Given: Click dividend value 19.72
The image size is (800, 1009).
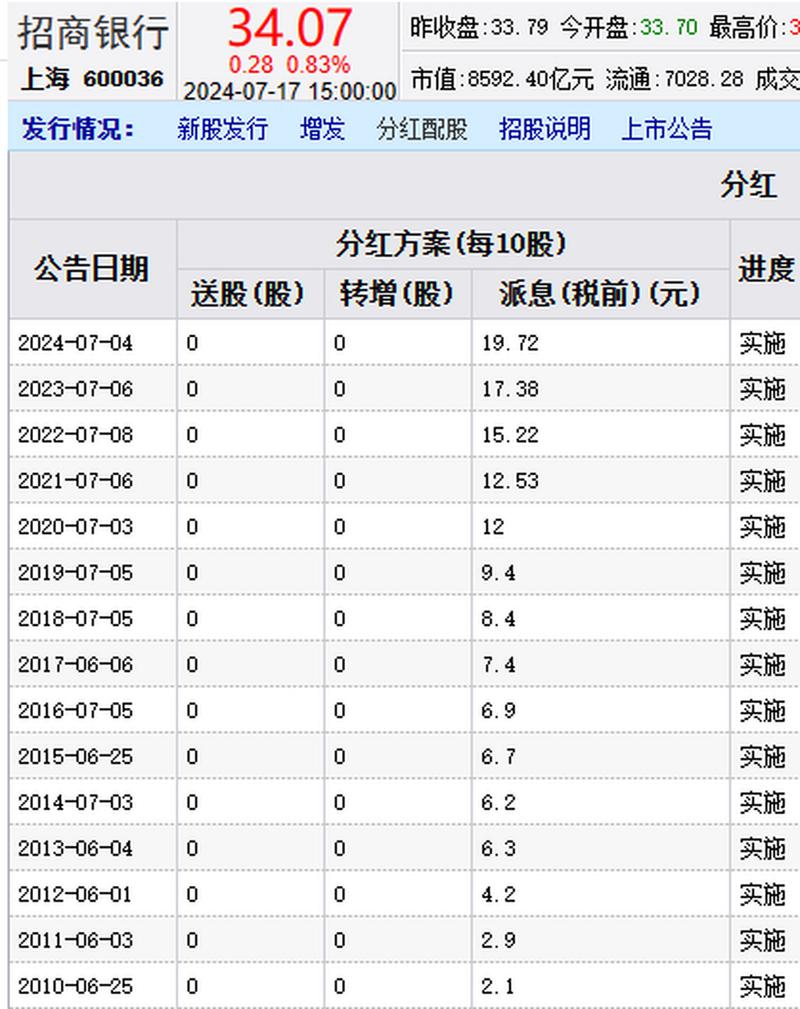Looking at the screenshot, I should [510, 343].
